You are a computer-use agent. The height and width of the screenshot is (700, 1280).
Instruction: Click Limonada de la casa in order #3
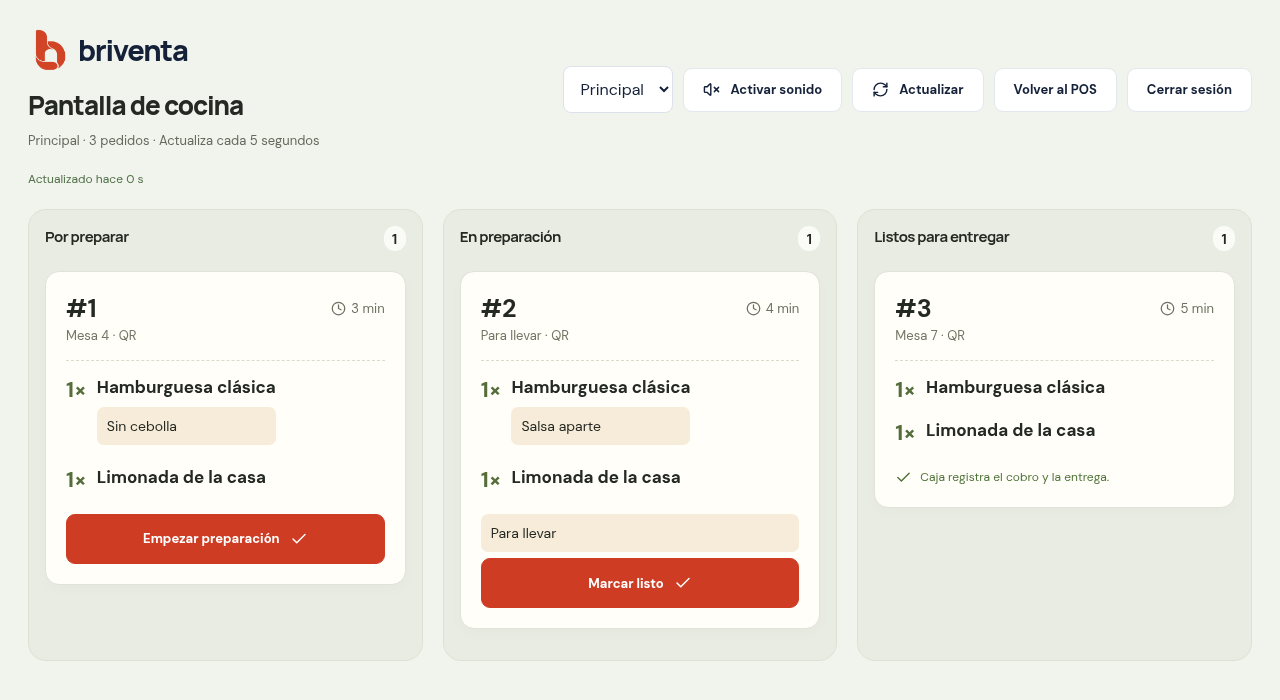[1010, 430]
